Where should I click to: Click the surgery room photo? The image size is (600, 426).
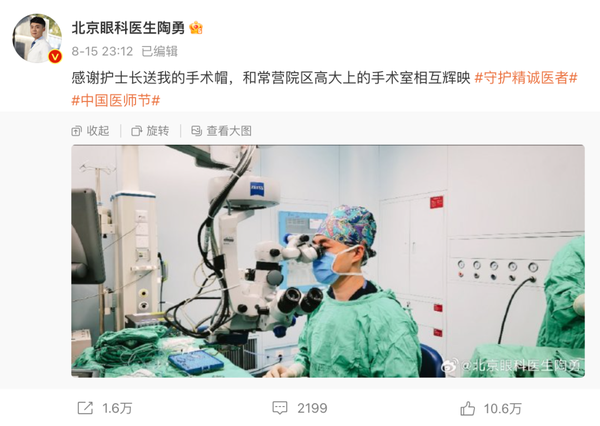pos(328,261)
